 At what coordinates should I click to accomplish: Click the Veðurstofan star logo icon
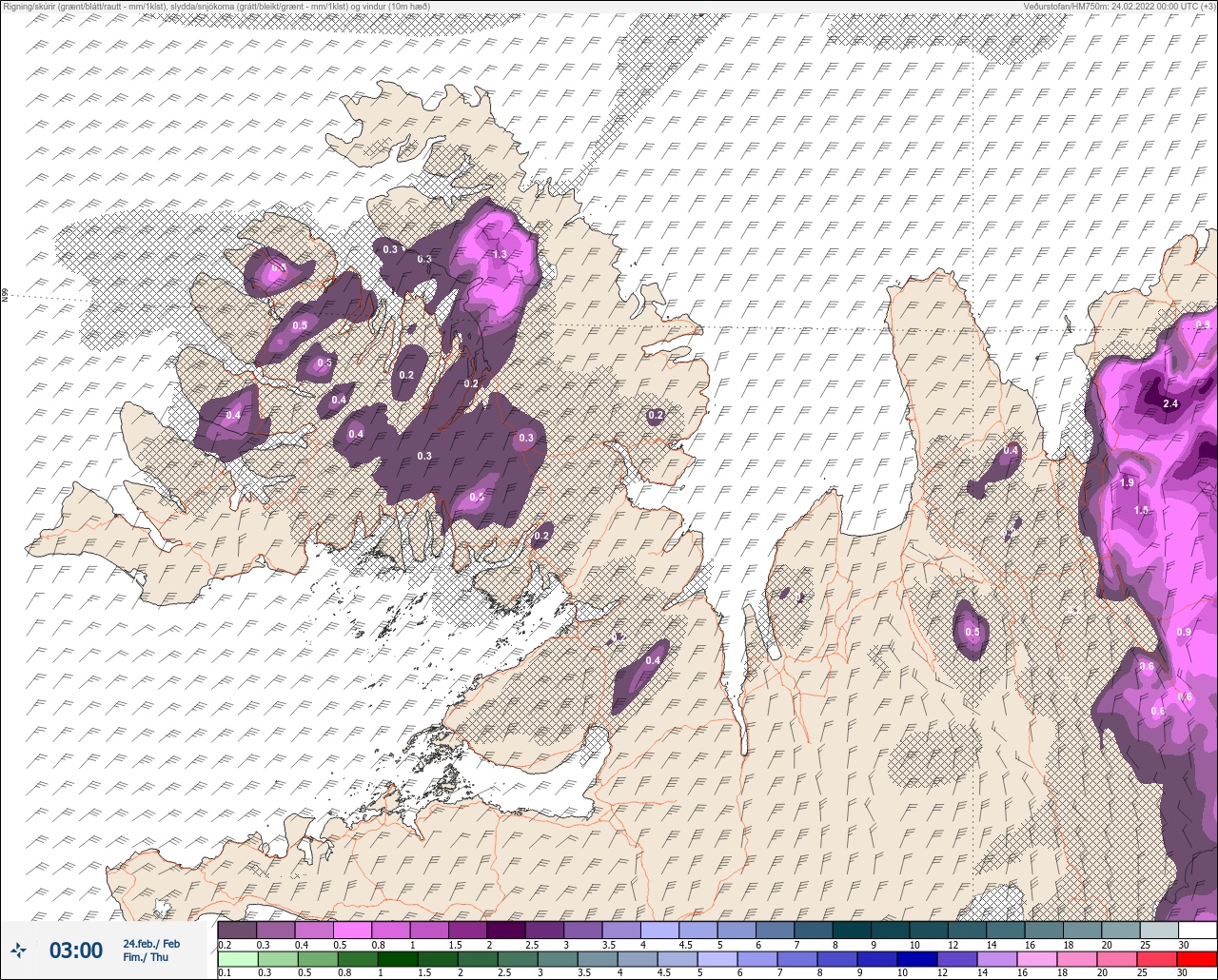(x=18, y=950)
